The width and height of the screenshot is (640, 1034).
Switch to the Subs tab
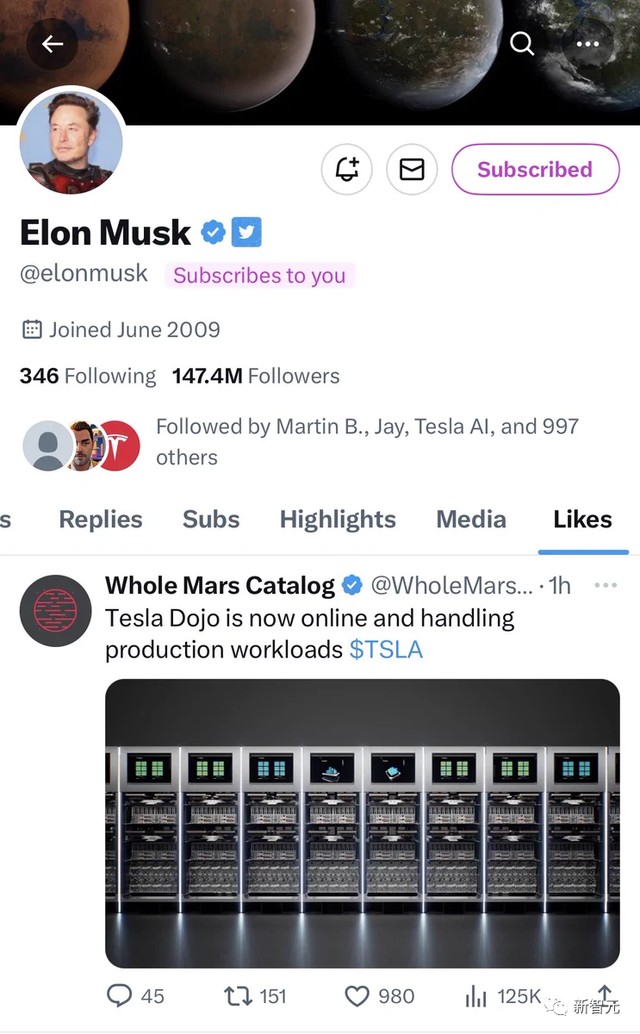pyautogui.click(x=211, y=519)
